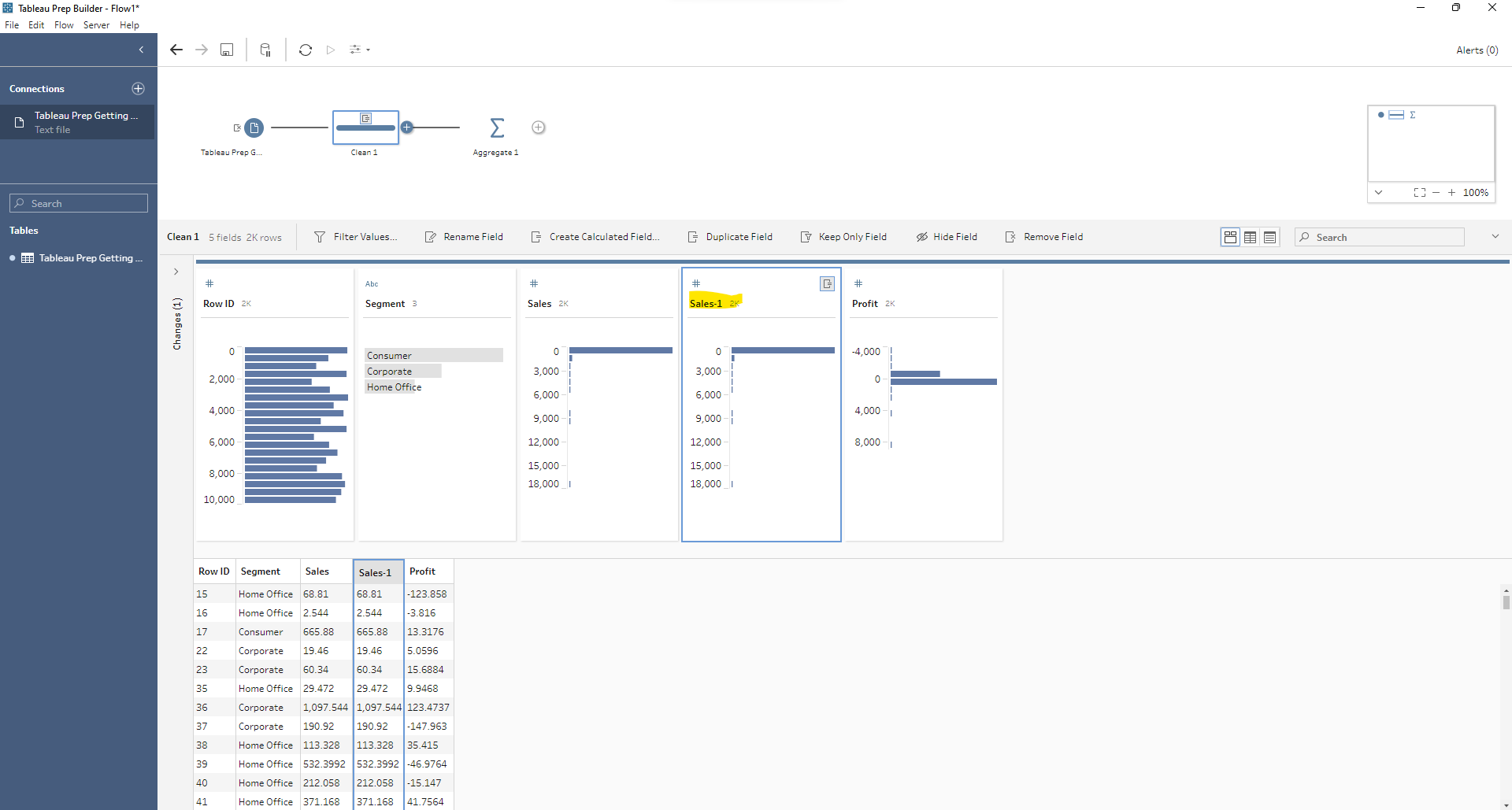Viewport: 1512px width, 810px height.
Task: Select the Sales-1 field name
Action: [x=706, y=304]
